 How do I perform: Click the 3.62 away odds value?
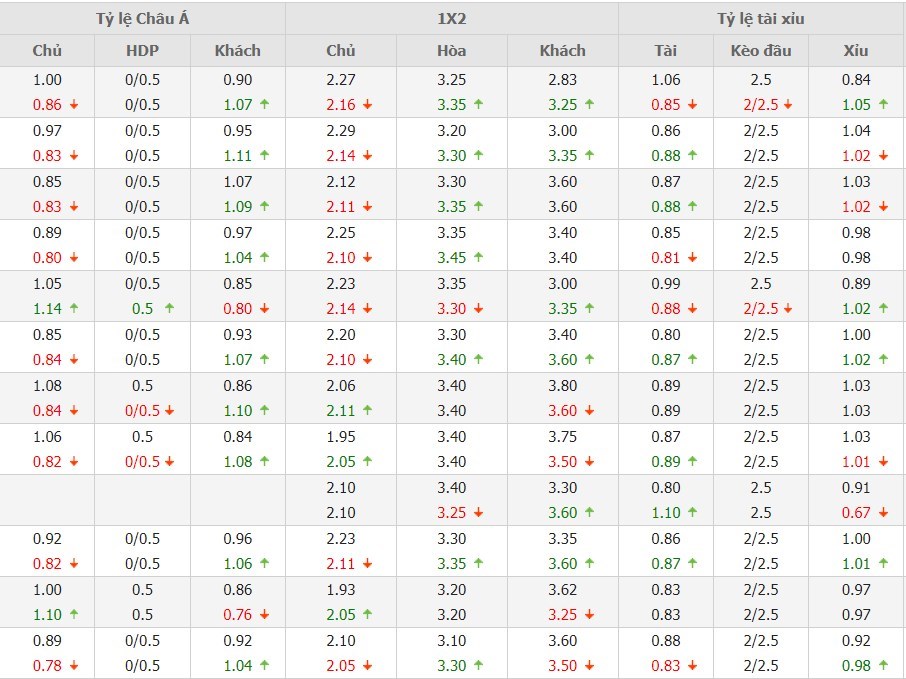(562, 591)
